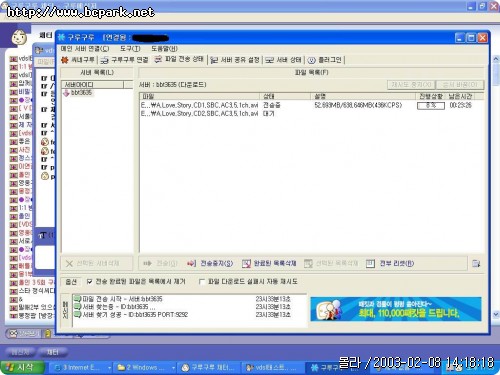Toggle 전송 완료된 파일은 목록에서 제거 checkbox
This screenshot has height=375, width=500.
click(x=89, y=282)
